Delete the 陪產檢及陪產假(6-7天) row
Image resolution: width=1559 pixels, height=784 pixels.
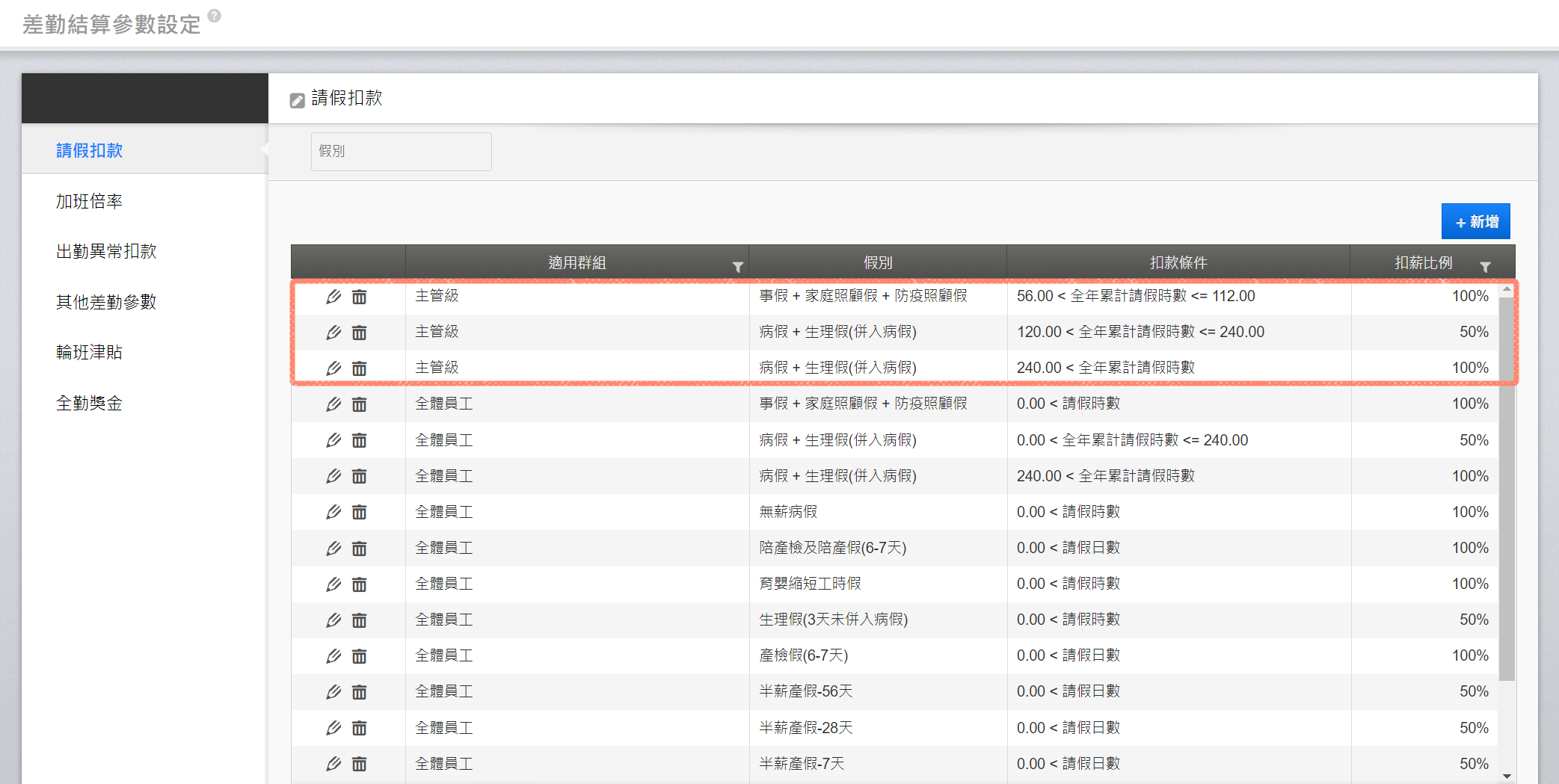tap(360, 549)
